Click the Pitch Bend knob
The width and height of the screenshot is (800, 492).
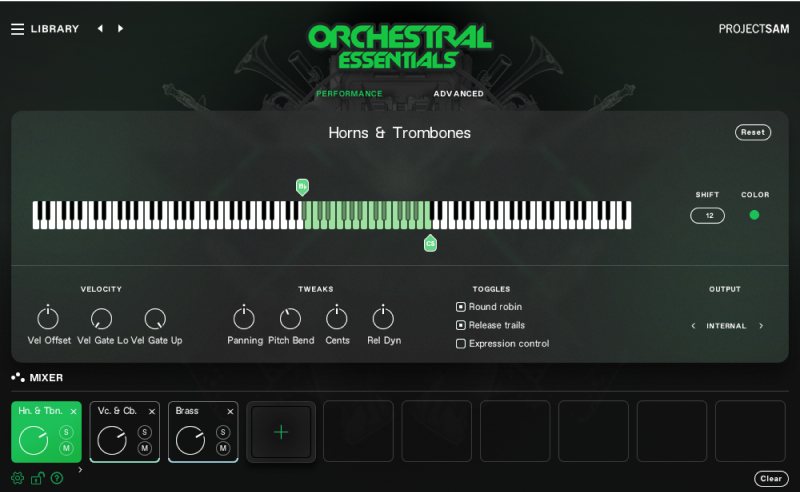tap(290, 318)
